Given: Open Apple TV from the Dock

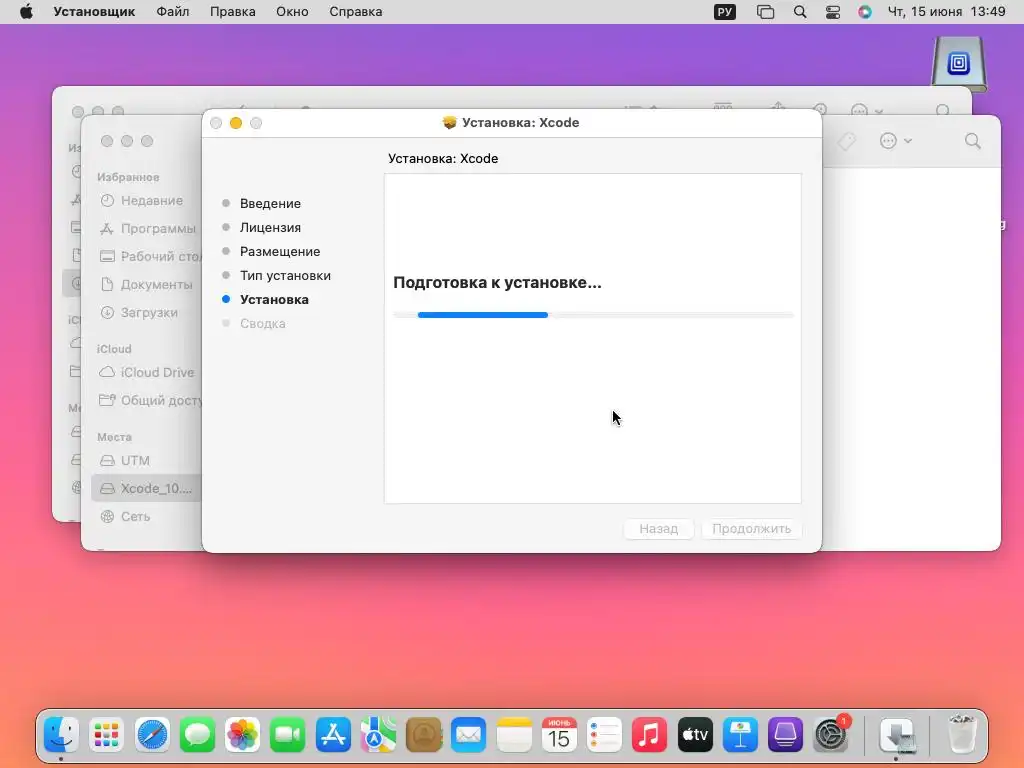Looking at the screenshot, I should (695, 735).
